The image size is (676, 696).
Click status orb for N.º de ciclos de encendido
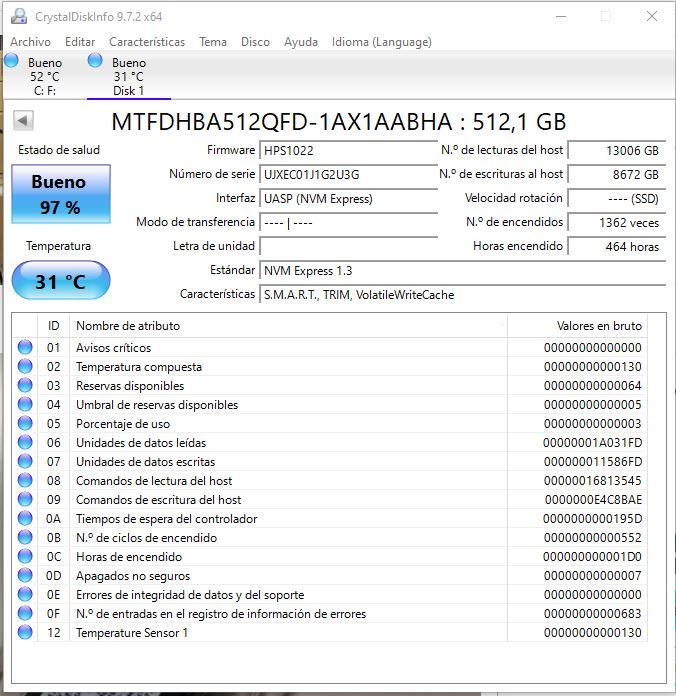click(x=25, y=537)
